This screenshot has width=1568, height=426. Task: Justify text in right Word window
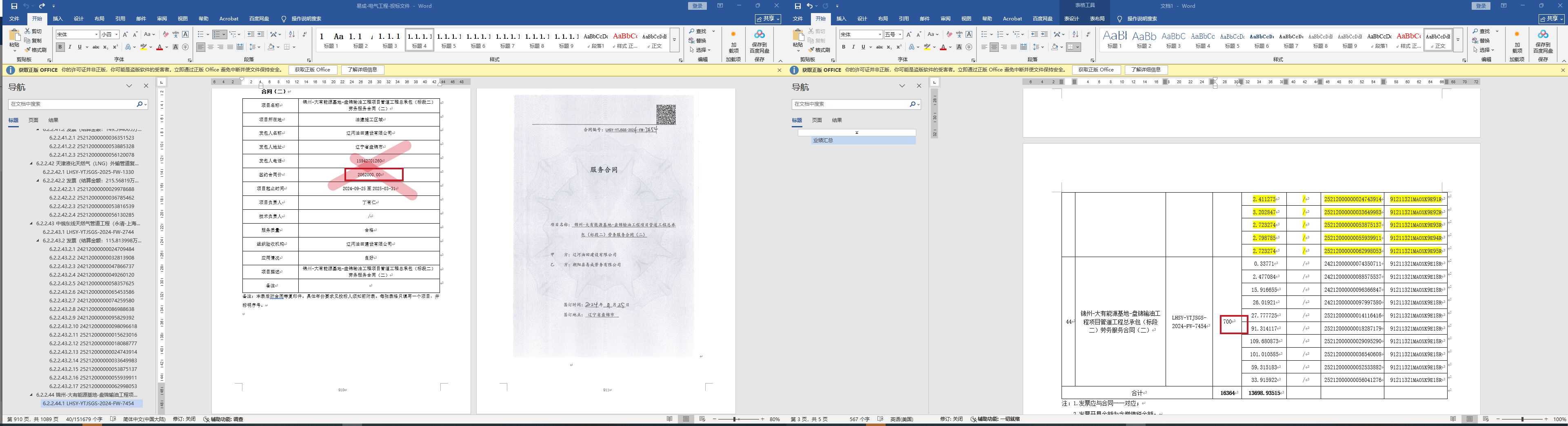pyautogui.click(x=1013, y=47)
